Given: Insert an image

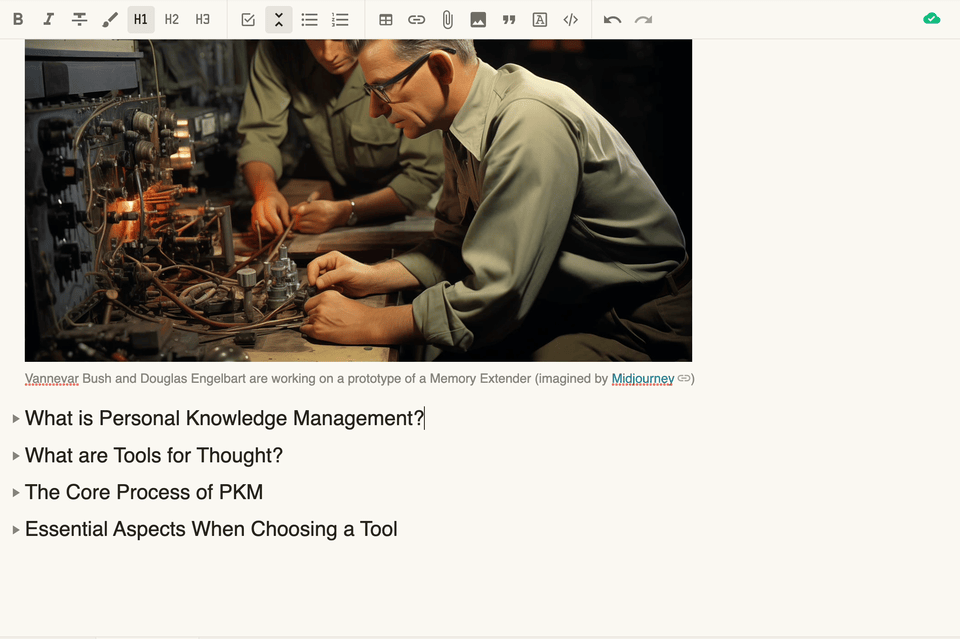Looking at the screenshot, I should [x=478, y=20].
